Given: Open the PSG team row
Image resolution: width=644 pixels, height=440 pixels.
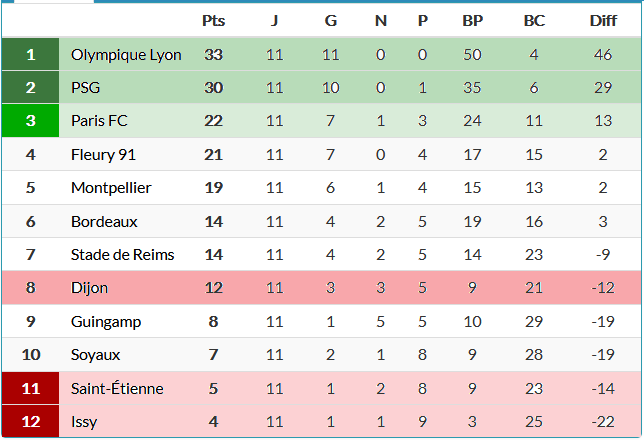Looking at the screenshot, I should click(x=86, y=88).
